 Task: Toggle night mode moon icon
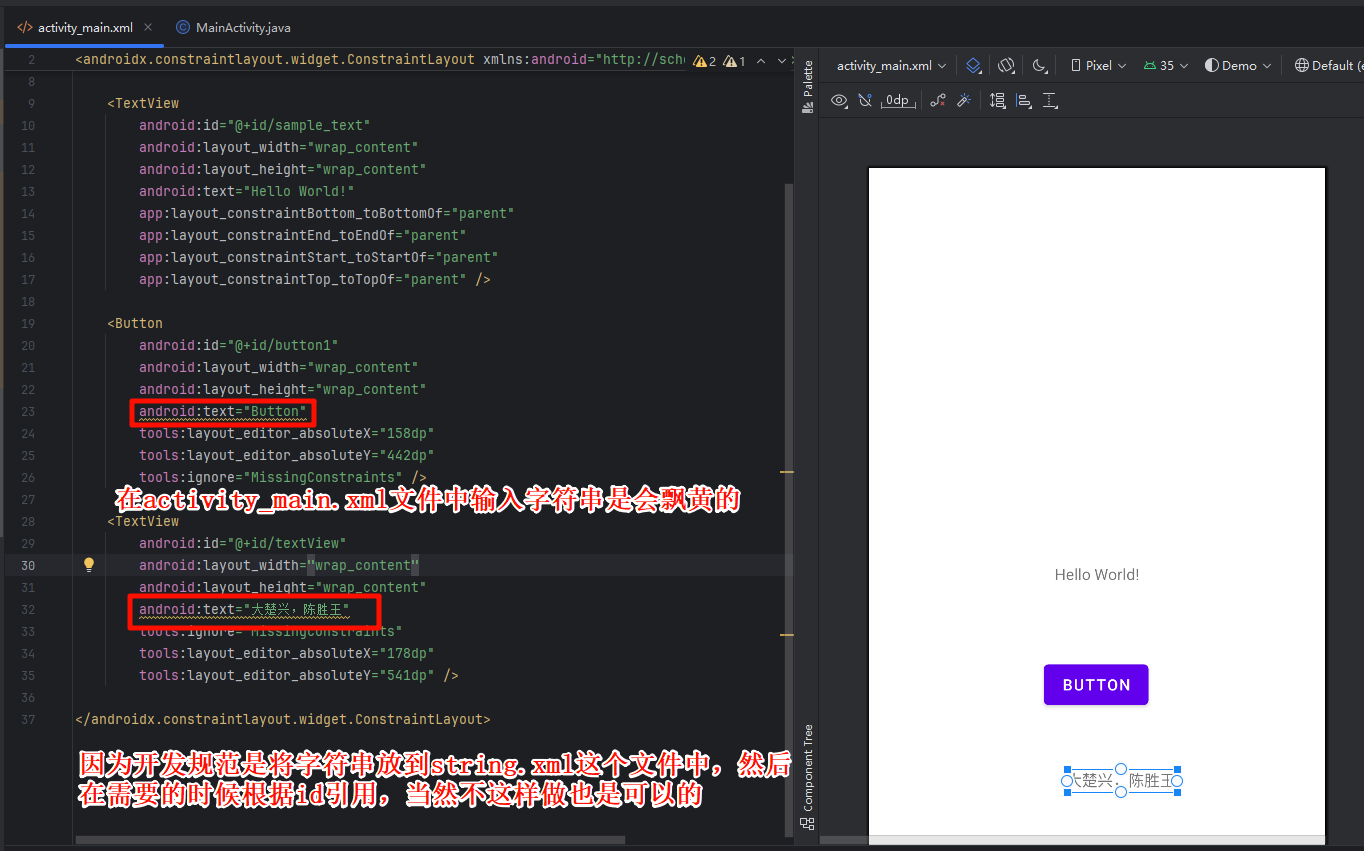coord(1039,65)
